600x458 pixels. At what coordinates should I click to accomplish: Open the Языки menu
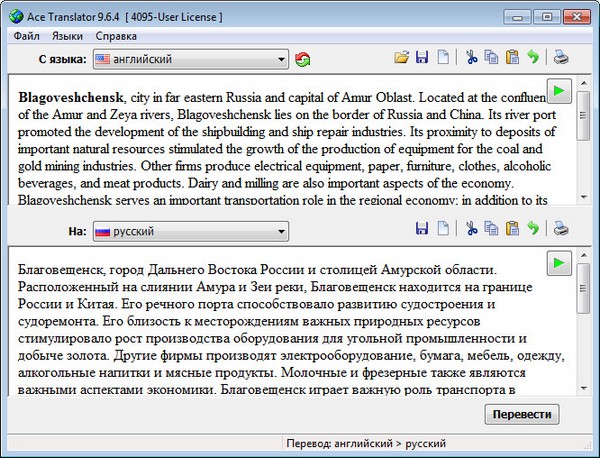[67, 36]
